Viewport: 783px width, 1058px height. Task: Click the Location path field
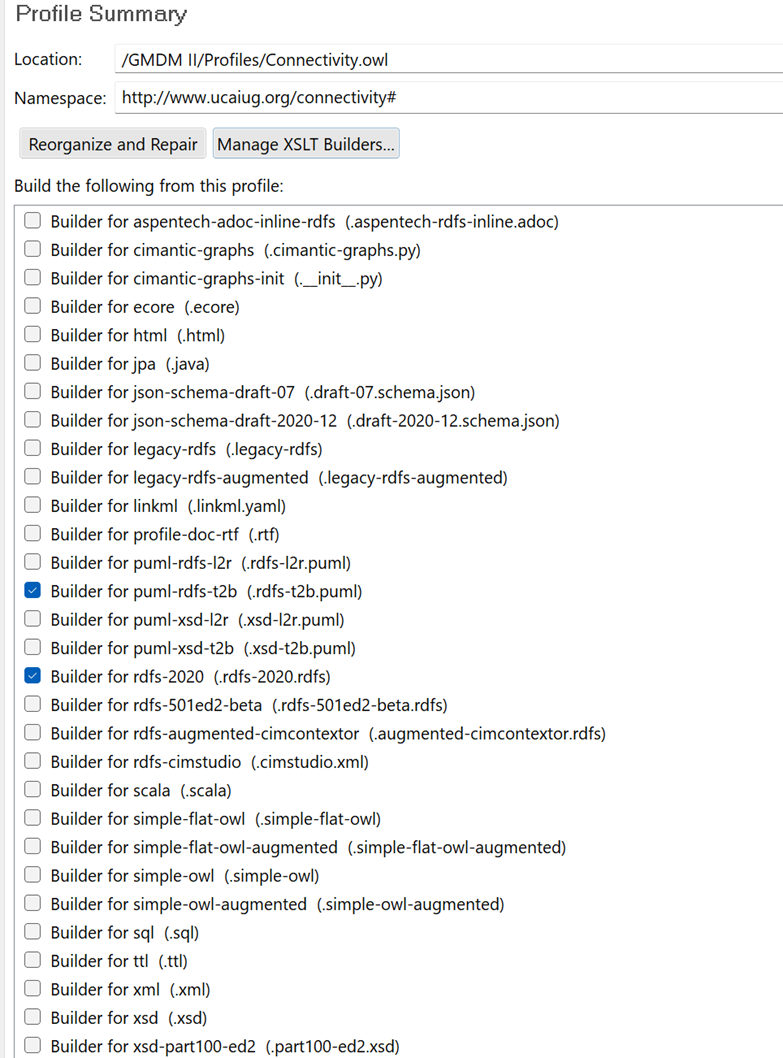[x=448, y=60]
